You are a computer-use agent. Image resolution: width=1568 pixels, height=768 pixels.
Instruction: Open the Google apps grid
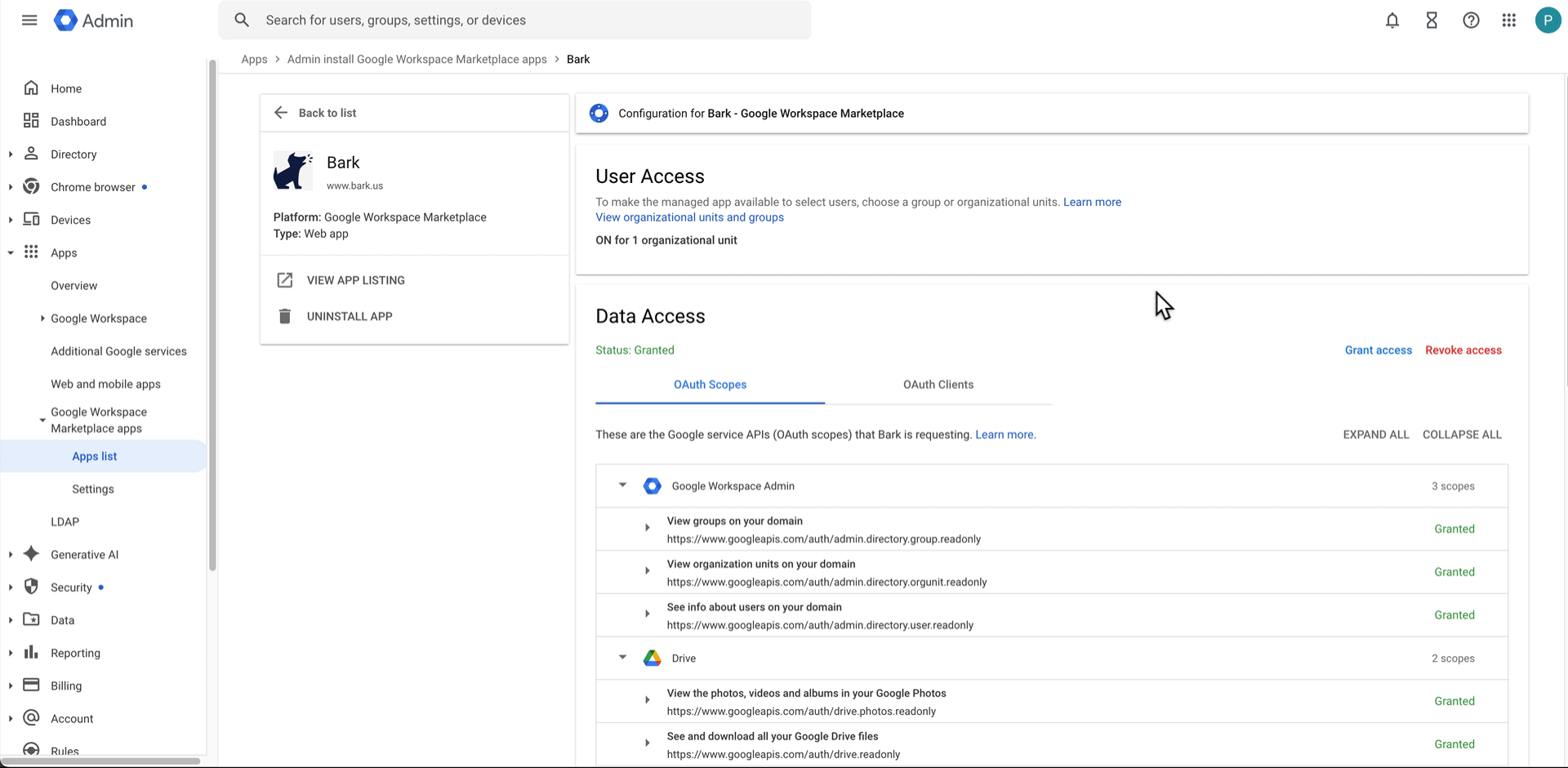(x=1509, y=20)
